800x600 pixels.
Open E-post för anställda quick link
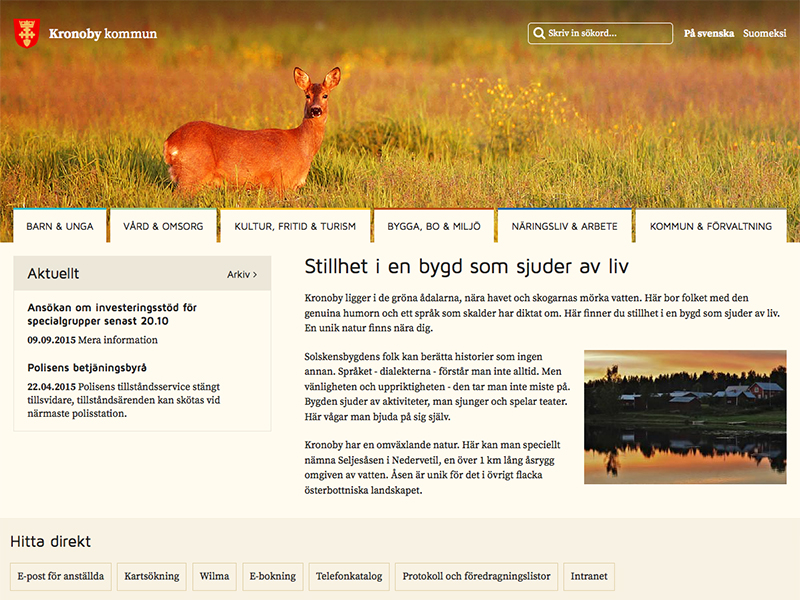(59, 576)
